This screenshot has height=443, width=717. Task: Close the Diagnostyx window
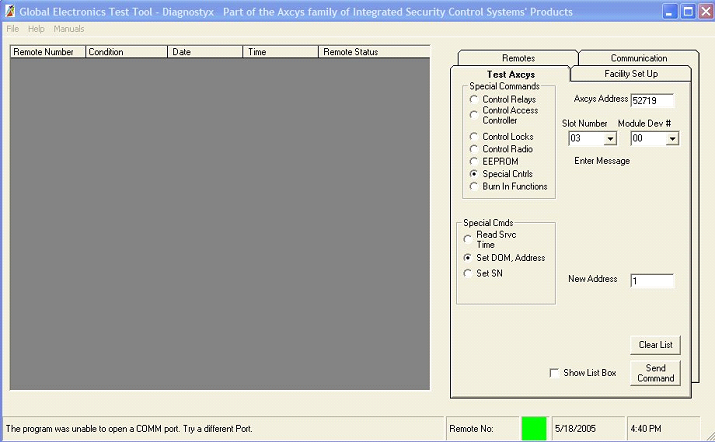click(706, 11)
